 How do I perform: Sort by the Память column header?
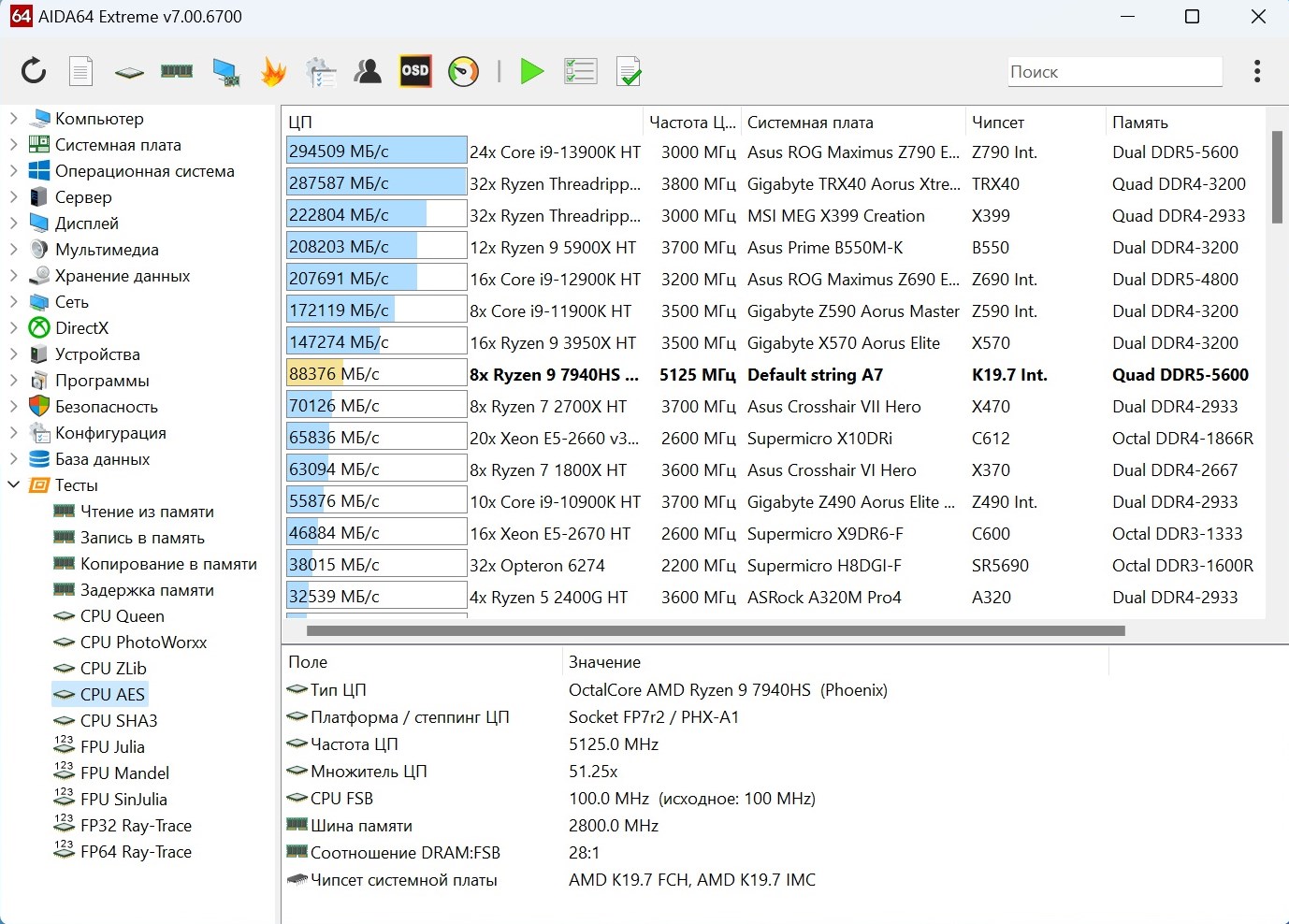coord(1139,123)
